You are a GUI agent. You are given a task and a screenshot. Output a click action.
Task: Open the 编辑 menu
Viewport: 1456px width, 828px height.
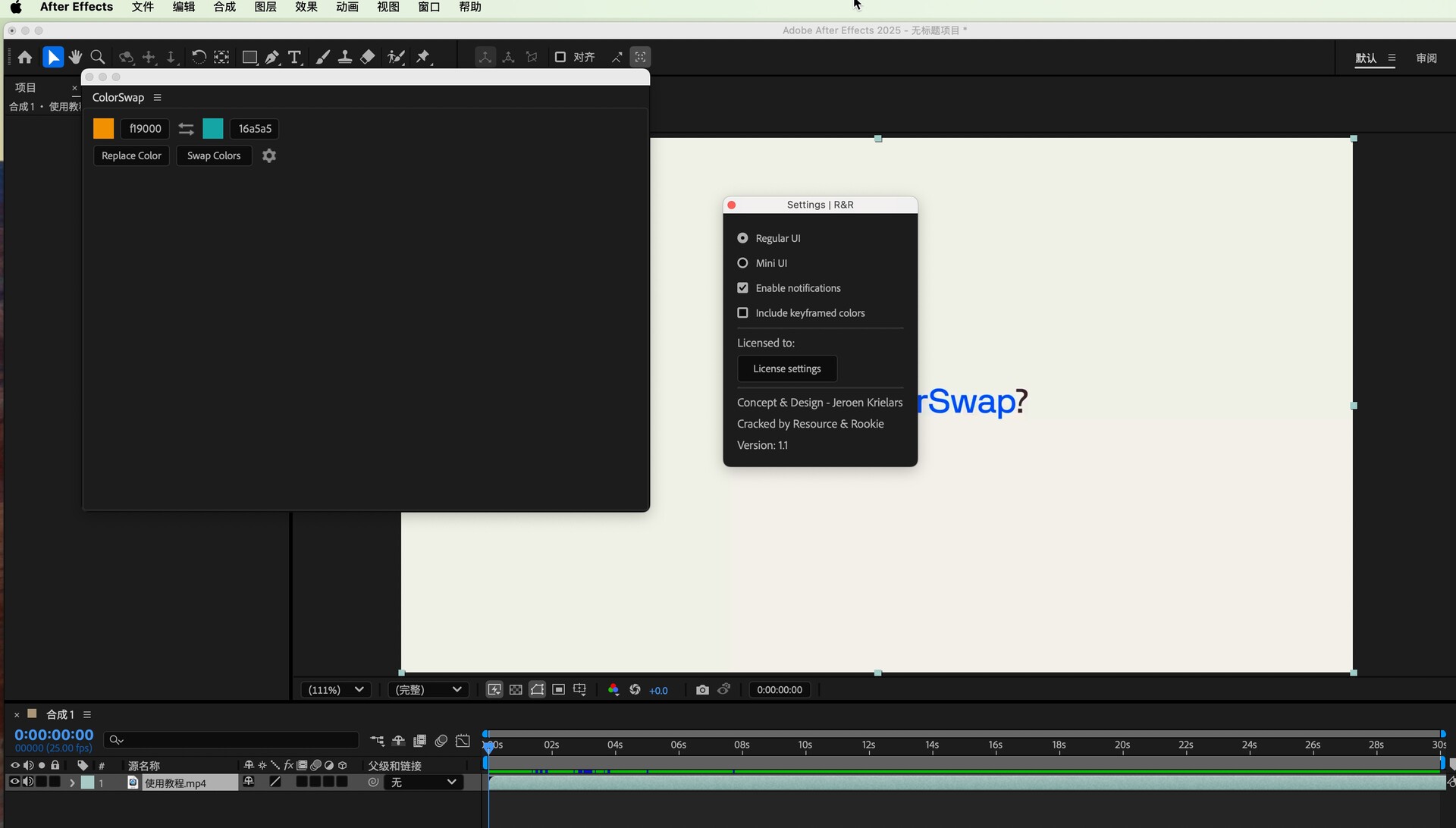tap(184, 7)
